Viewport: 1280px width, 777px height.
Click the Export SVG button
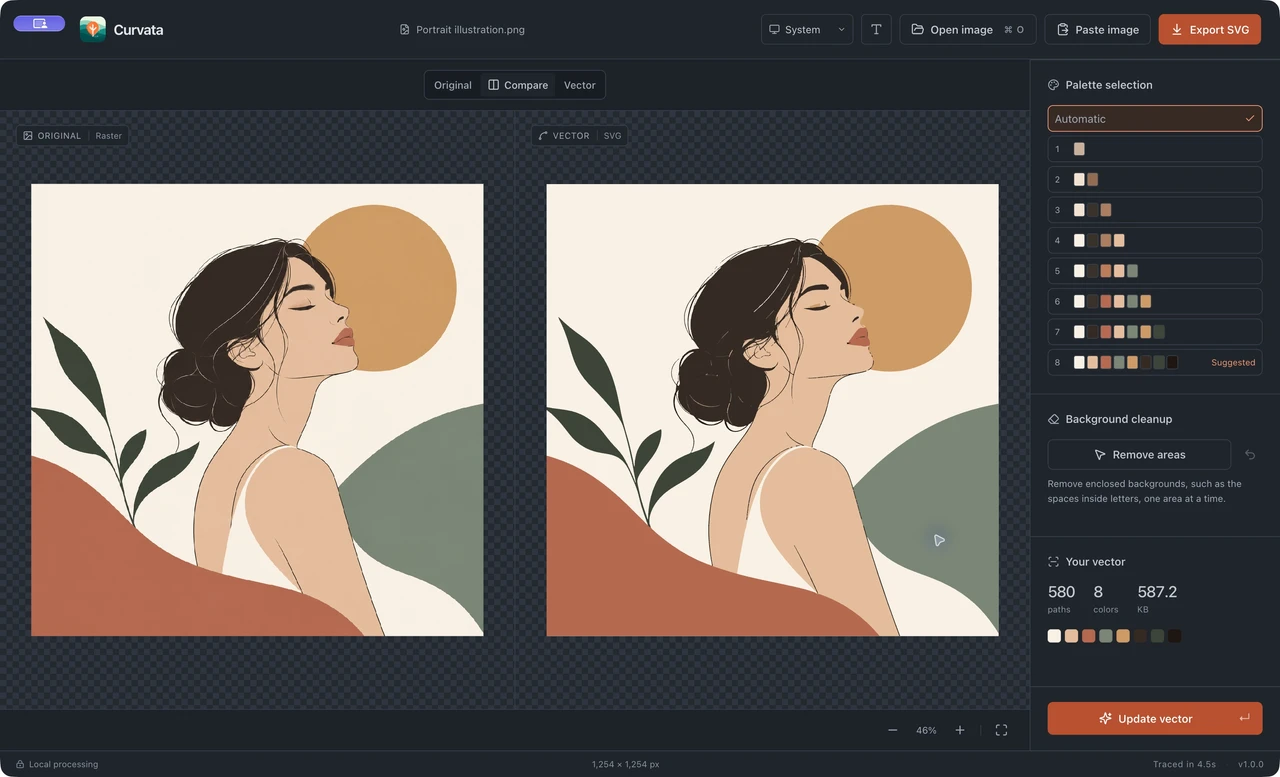pos(1210,29)
